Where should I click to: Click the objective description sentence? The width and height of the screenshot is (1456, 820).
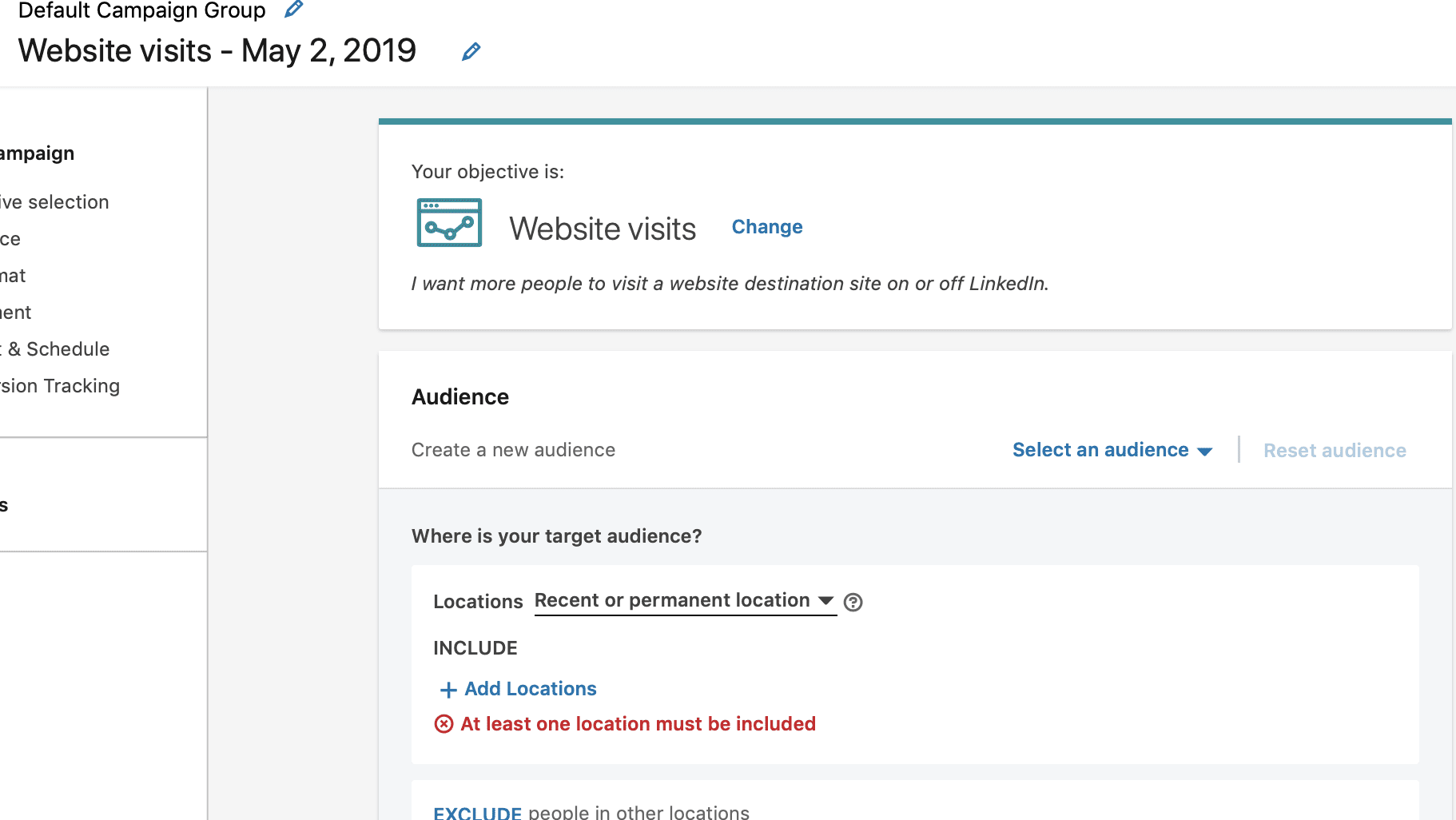coord(730,284)
